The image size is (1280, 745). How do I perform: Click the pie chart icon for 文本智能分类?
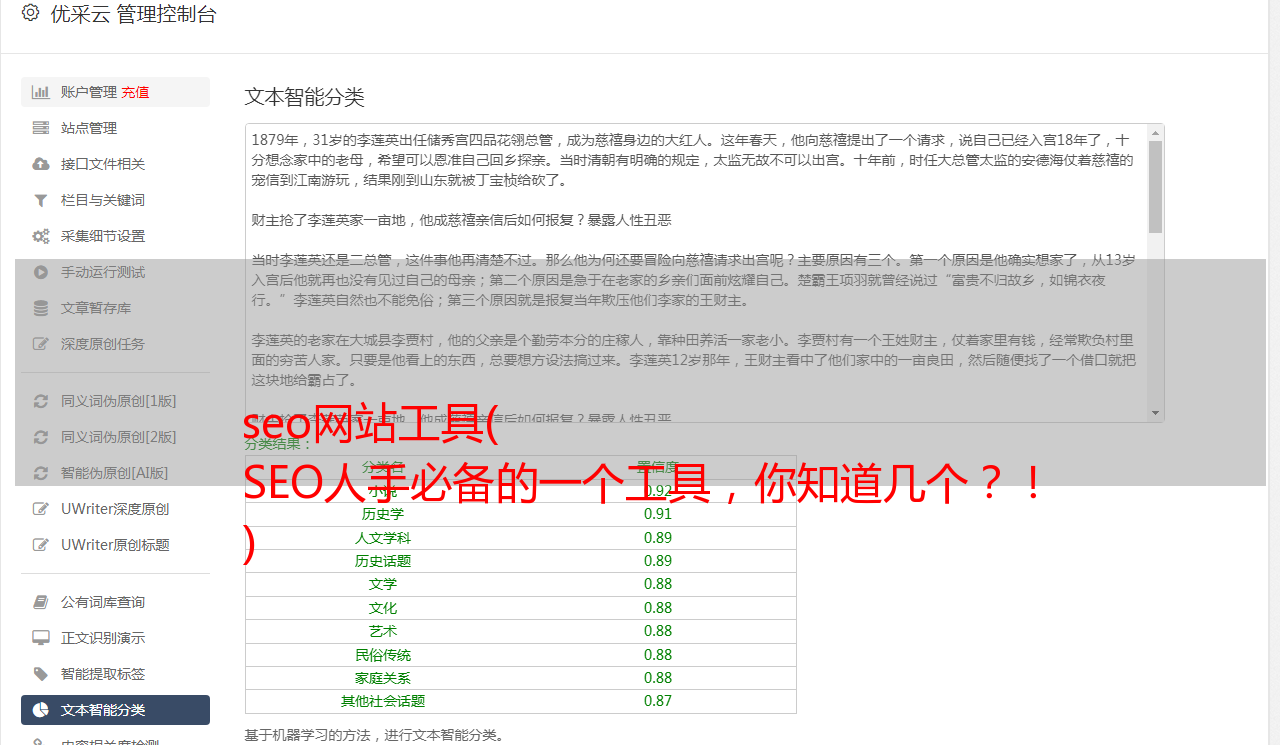pyautogui.click(x=41, y=710)
